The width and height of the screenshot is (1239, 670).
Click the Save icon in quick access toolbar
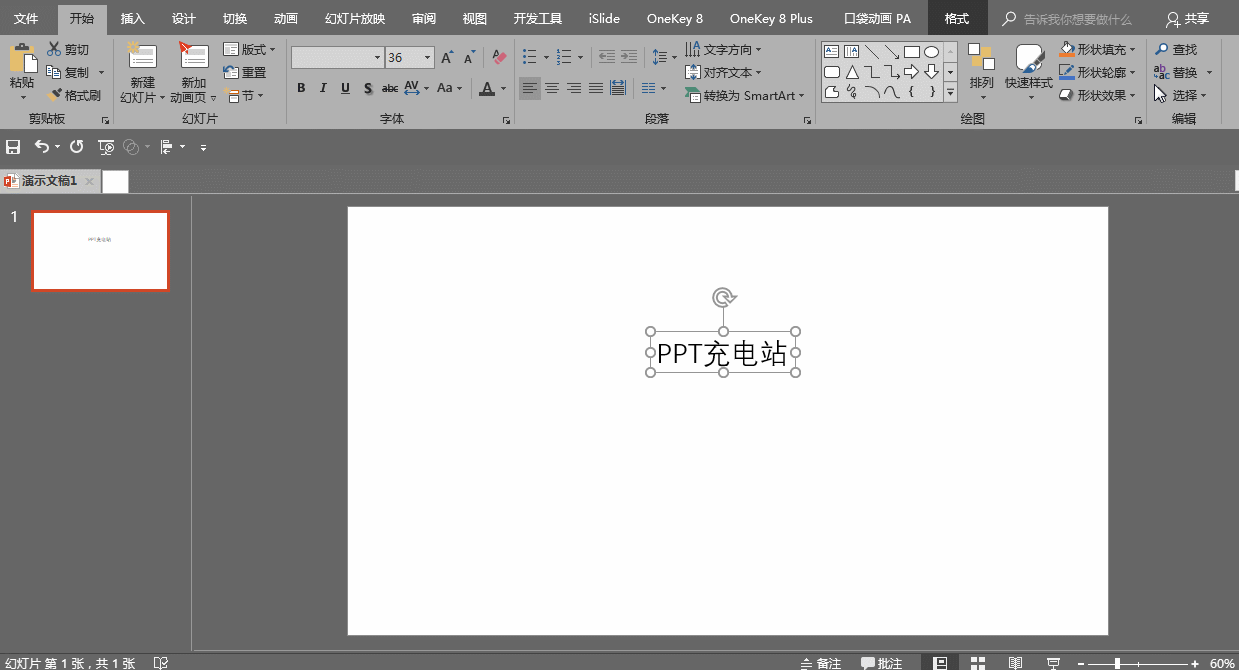pyautogui.click(x=13, y=147)
